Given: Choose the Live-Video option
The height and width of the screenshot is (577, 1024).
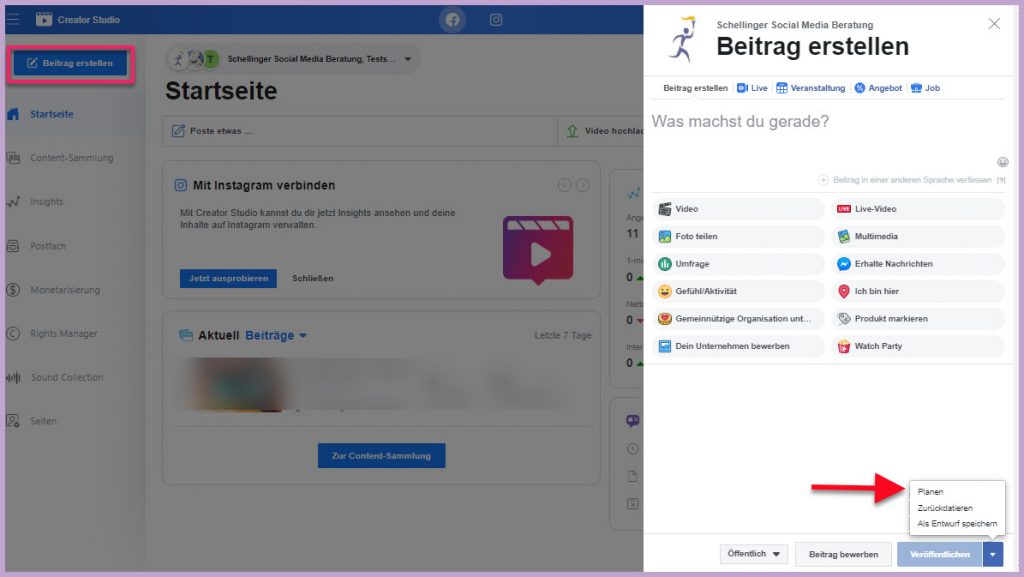Looking at the screenshot, I should coord(918,209).
